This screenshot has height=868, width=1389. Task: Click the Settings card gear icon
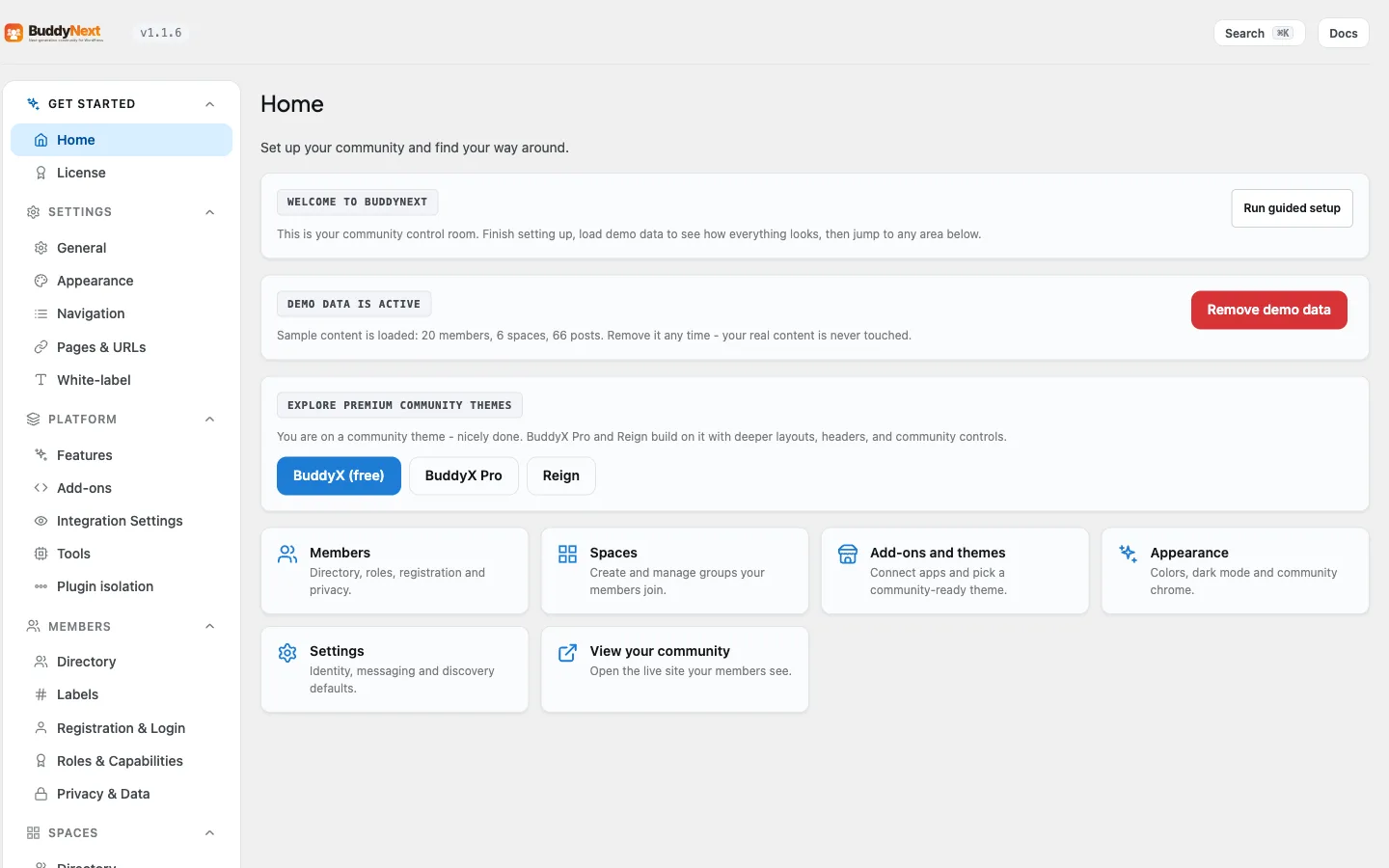tap(287, 653)
